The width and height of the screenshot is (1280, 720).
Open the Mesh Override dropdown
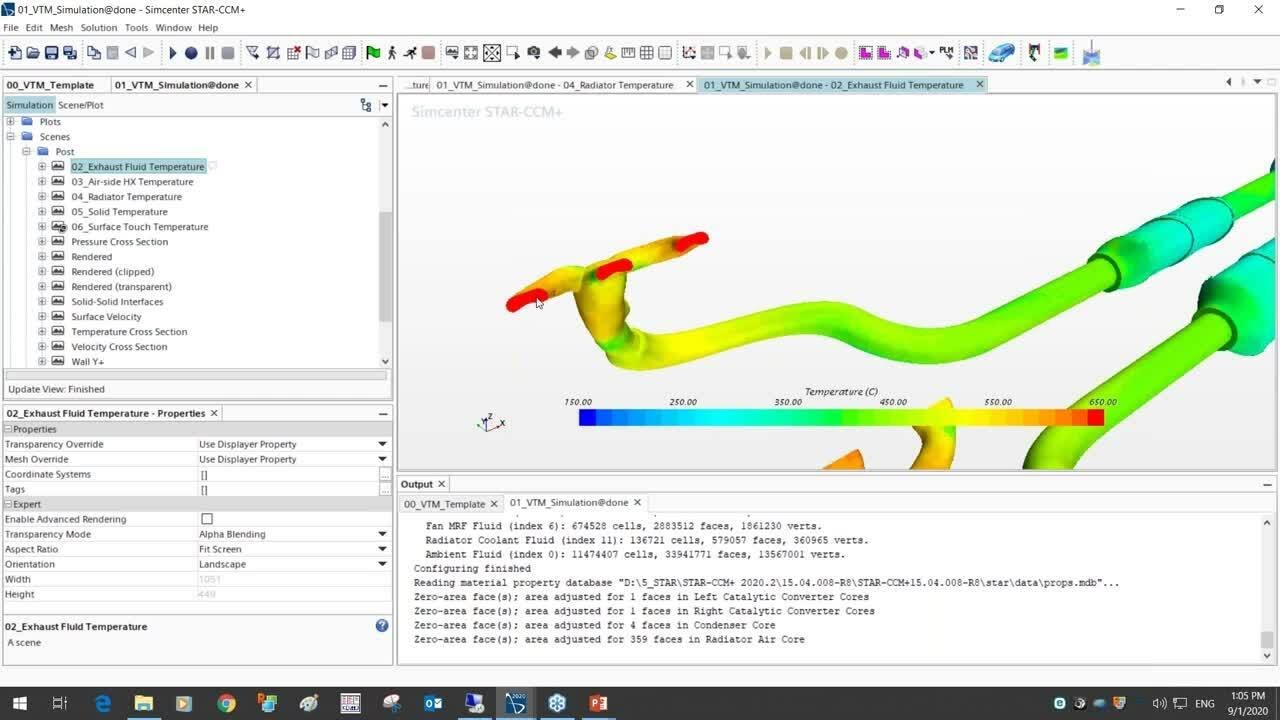click(382, 459)
